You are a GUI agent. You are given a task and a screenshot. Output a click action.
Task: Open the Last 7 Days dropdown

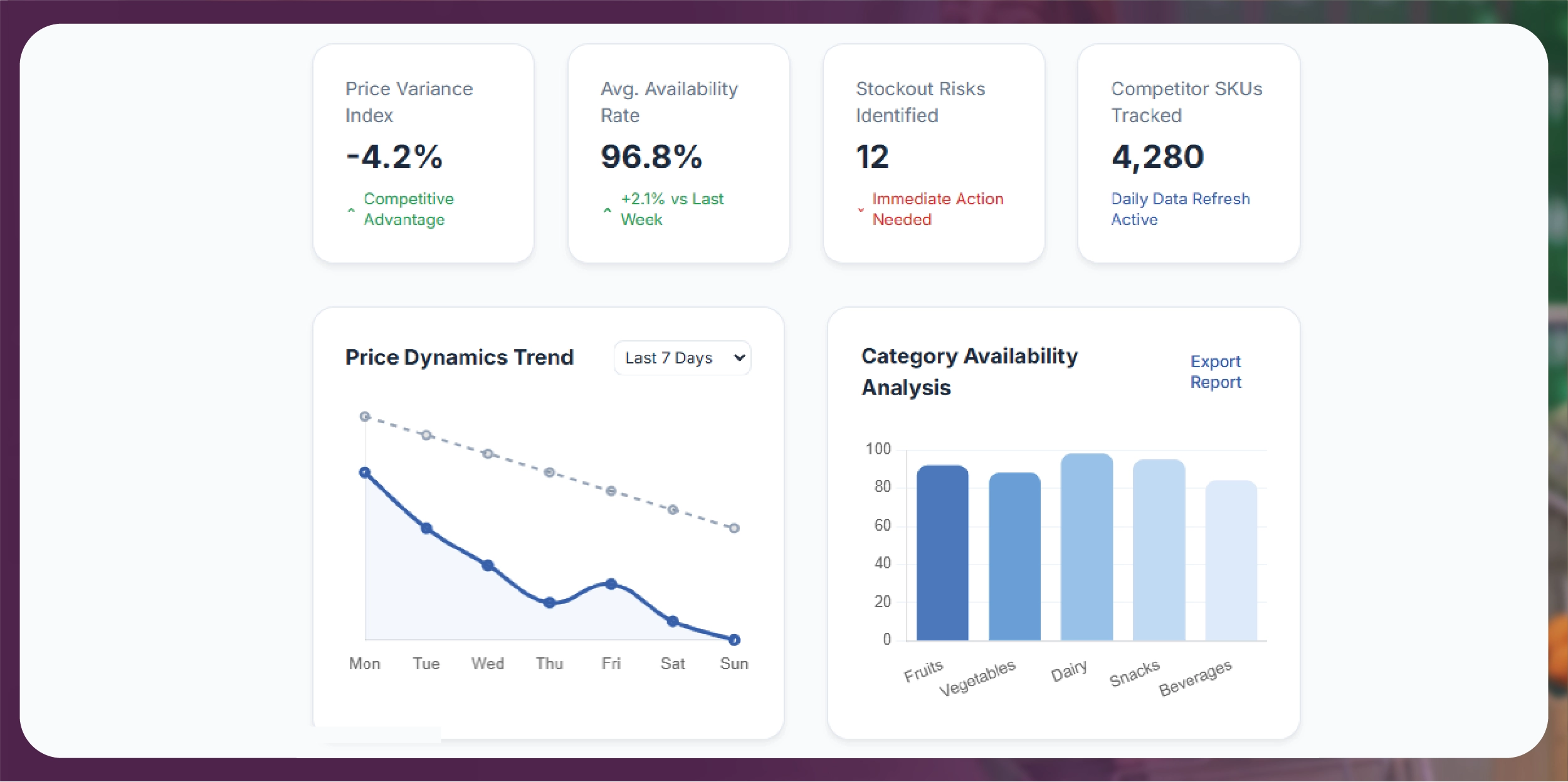pos(681,358)
